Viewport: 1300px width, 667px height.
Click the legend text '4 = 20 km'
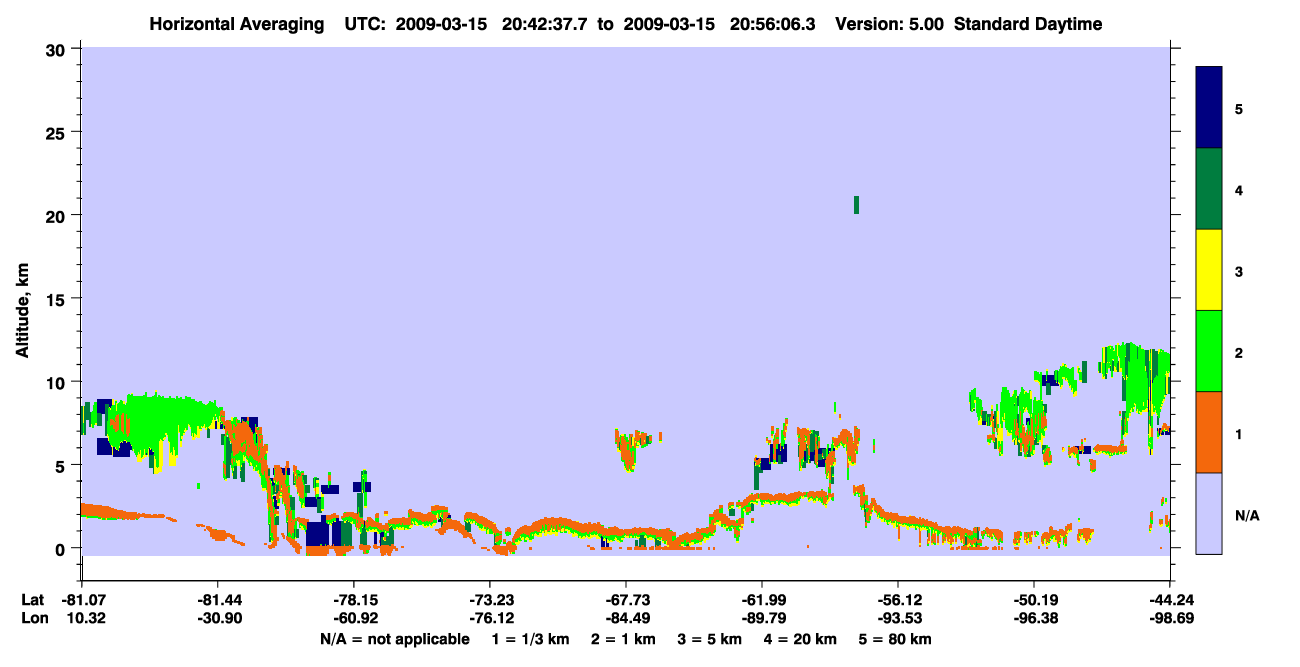(800, 639)
